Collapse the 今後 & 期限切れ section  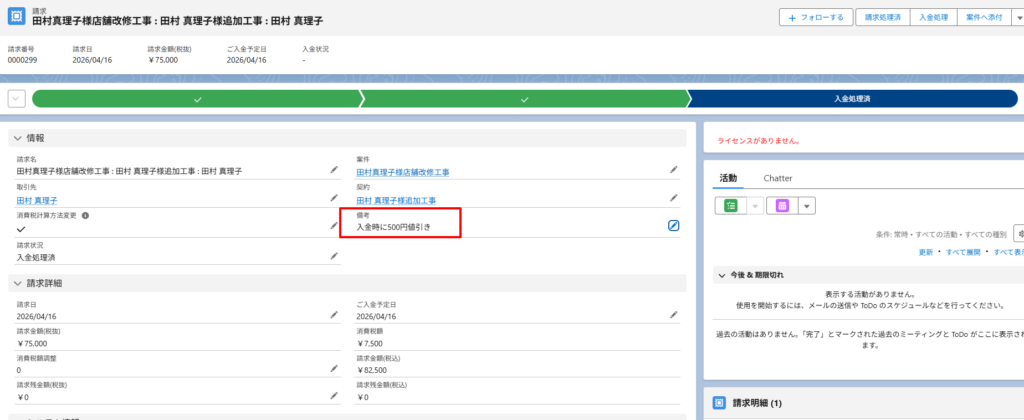(723, 274)
